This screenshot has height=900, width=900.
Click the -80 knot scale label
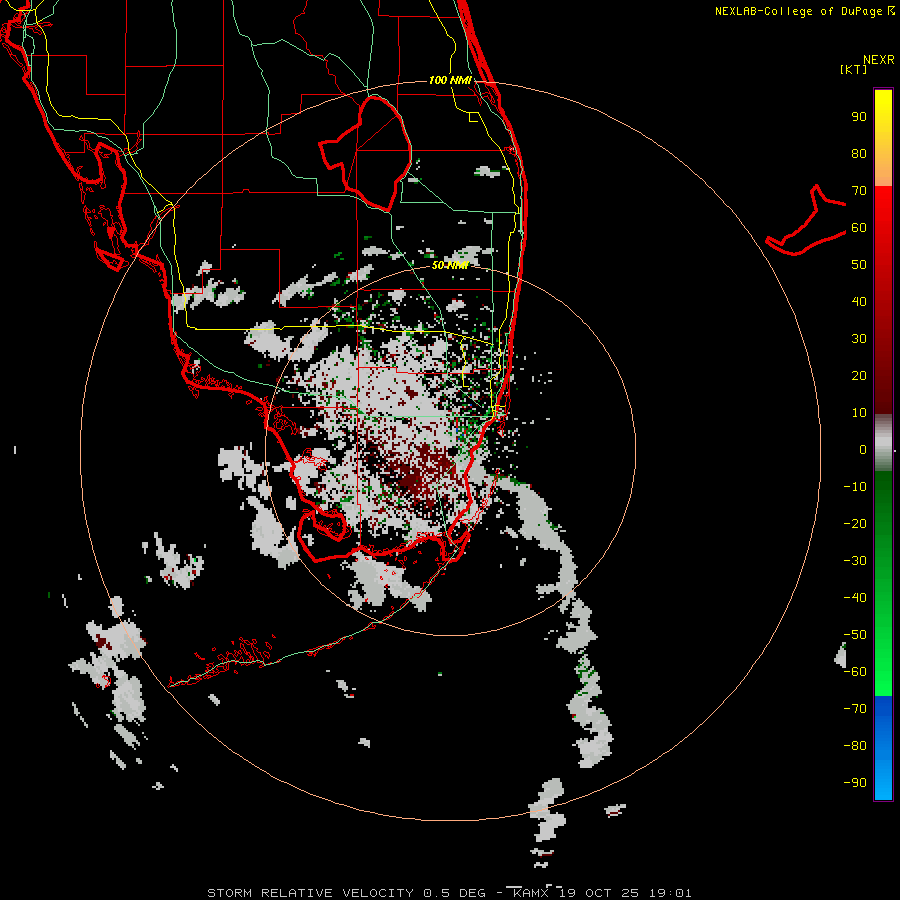(855, 746)
